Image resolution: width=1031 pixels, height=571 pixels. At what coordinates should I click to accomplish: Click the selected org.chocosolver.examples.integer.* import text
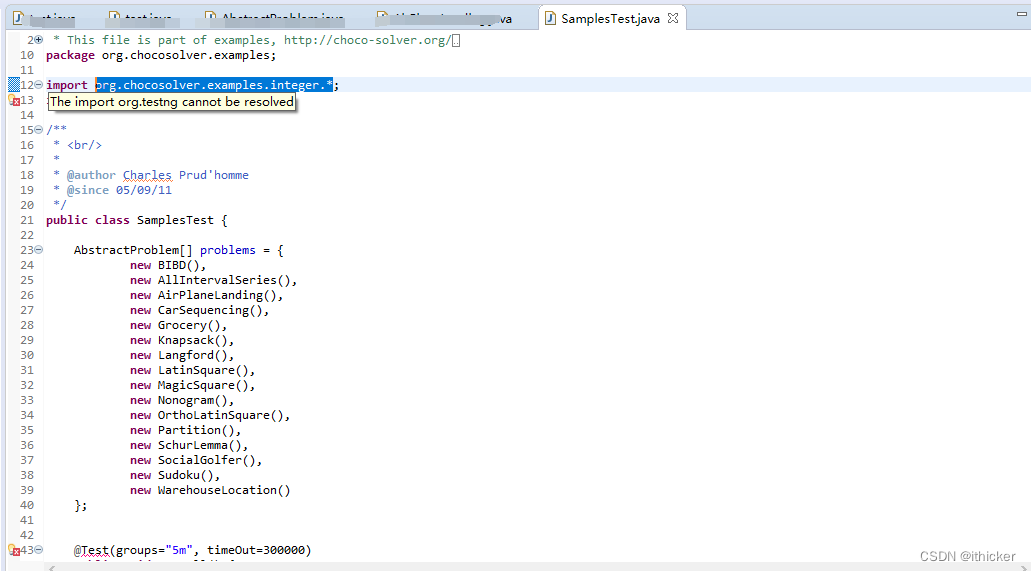click(x=214, y=85)
